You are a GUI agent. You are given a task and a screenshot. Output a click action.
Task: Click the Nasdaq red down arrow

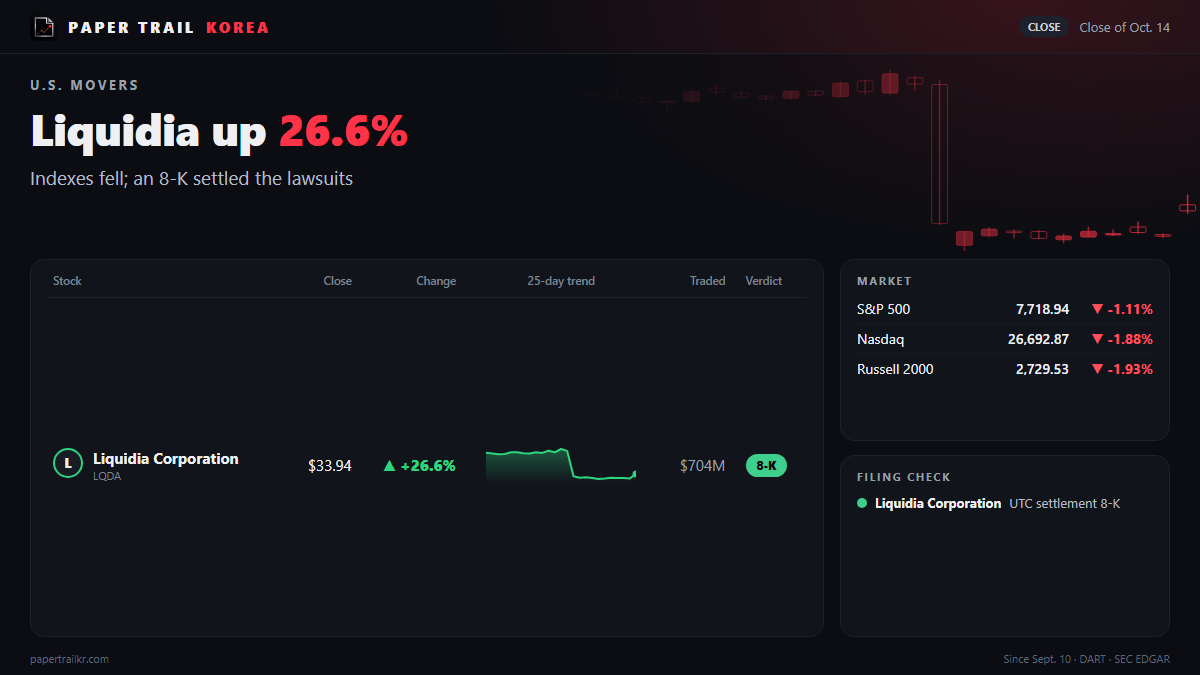[1097, 340]
